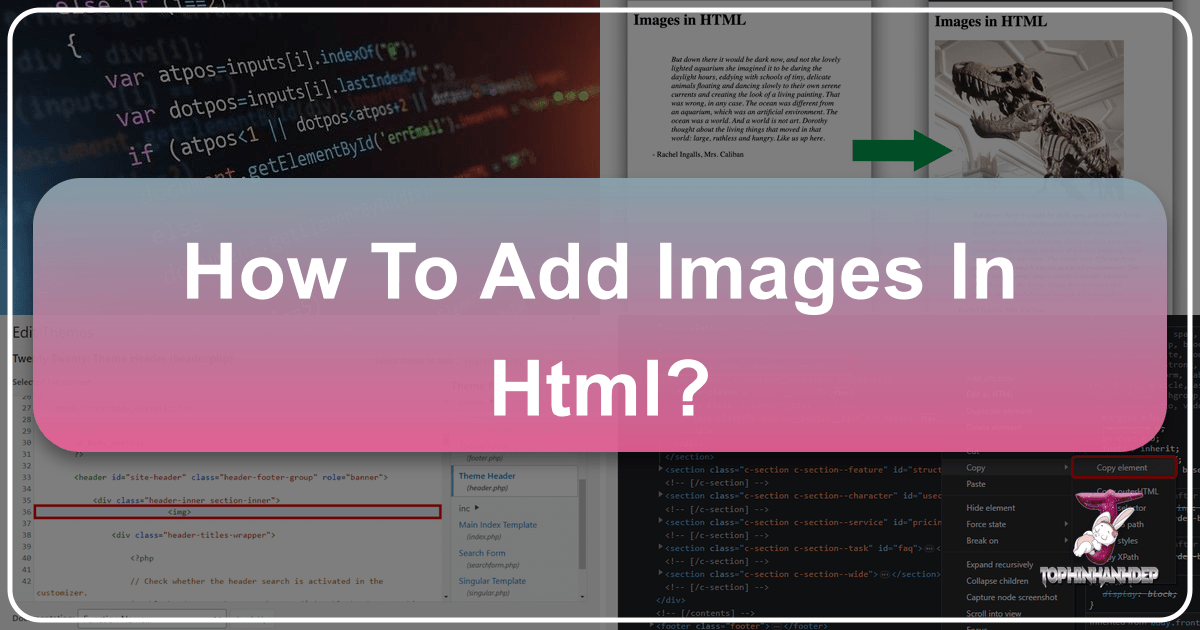Click the highlighted img tag line in the editor

pos(181,512)
